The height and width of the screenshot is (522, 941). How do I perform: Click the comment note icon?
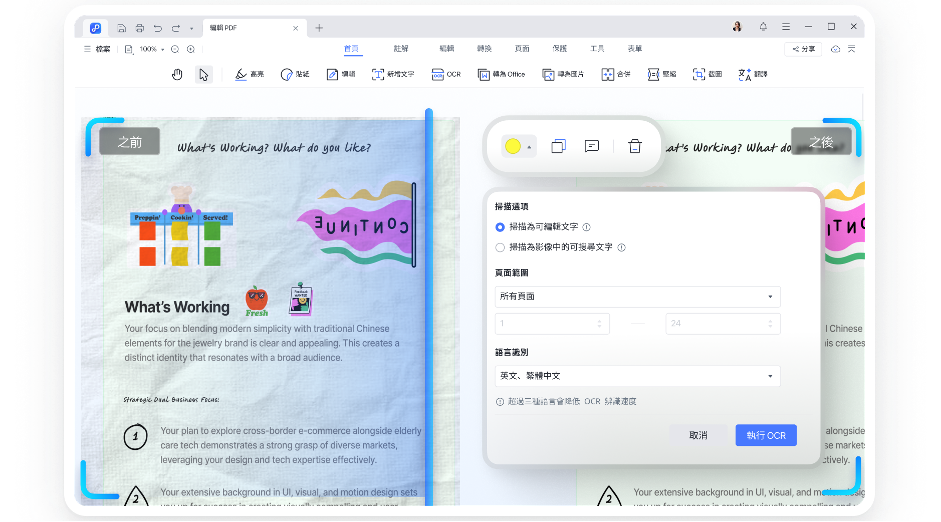(592, 146)
